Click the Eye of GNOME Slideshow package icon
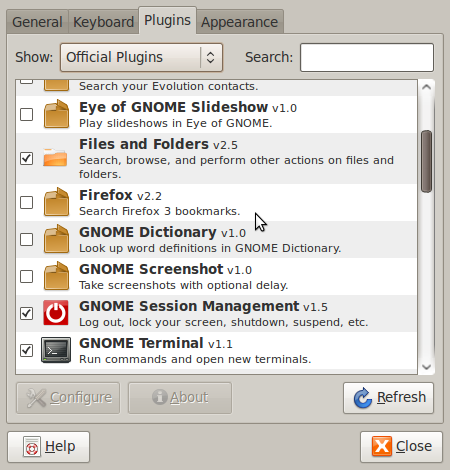Viewport: 450px width, 470px height. click(56, 114)
